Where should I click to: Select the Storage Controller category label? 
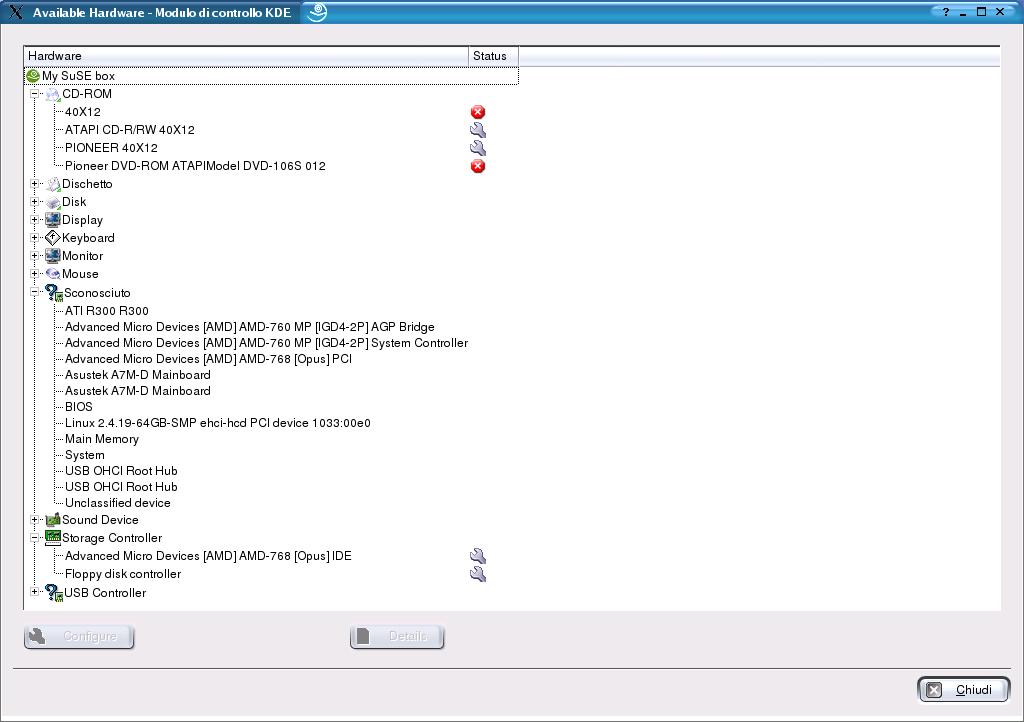[x=112, y=538]
